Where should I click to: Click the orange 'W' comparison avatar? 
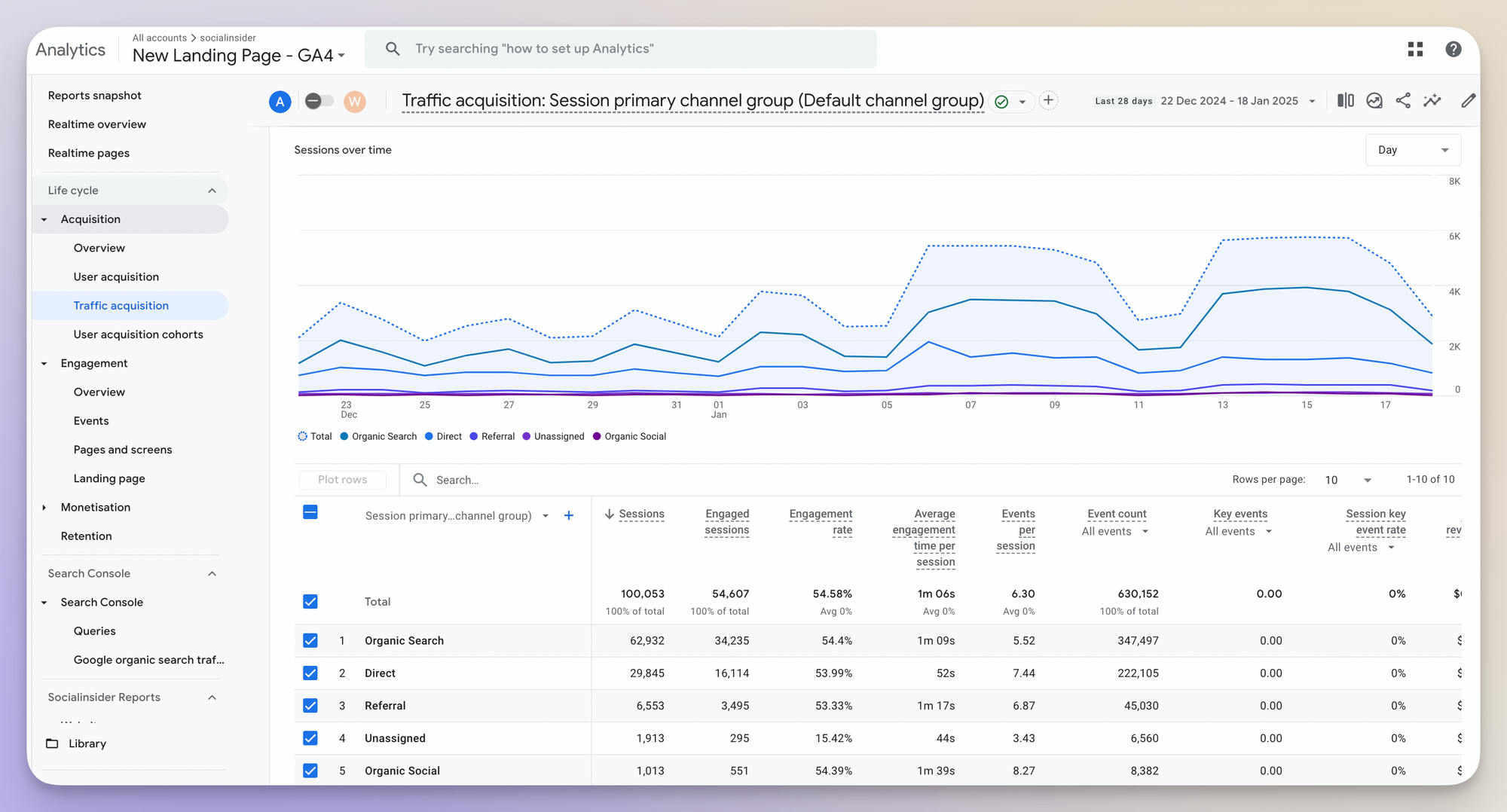(355, 102)
